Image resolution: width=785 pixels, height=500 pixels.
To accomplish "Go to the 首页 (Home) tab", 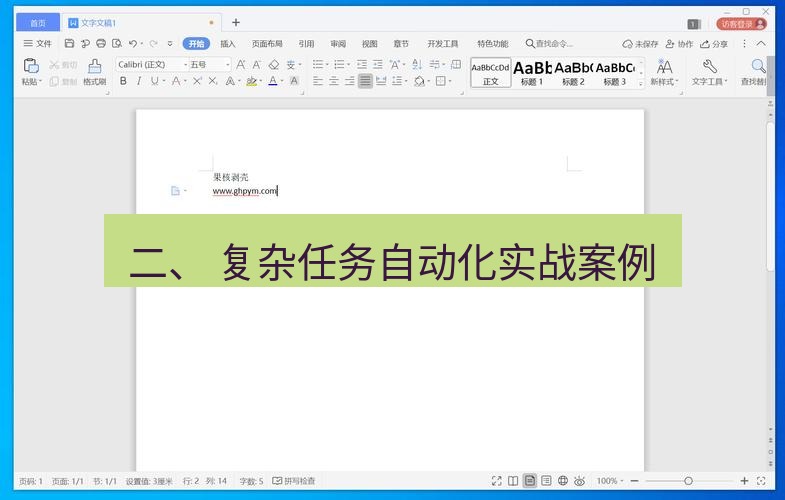I will click(x=38, y=23).
